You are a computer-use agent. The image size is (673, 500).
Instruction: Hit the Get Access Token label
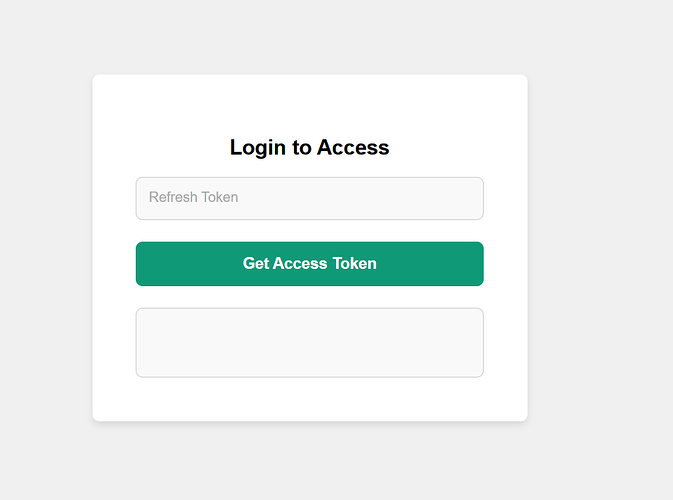pyautogui.click(x=309, y=264)
